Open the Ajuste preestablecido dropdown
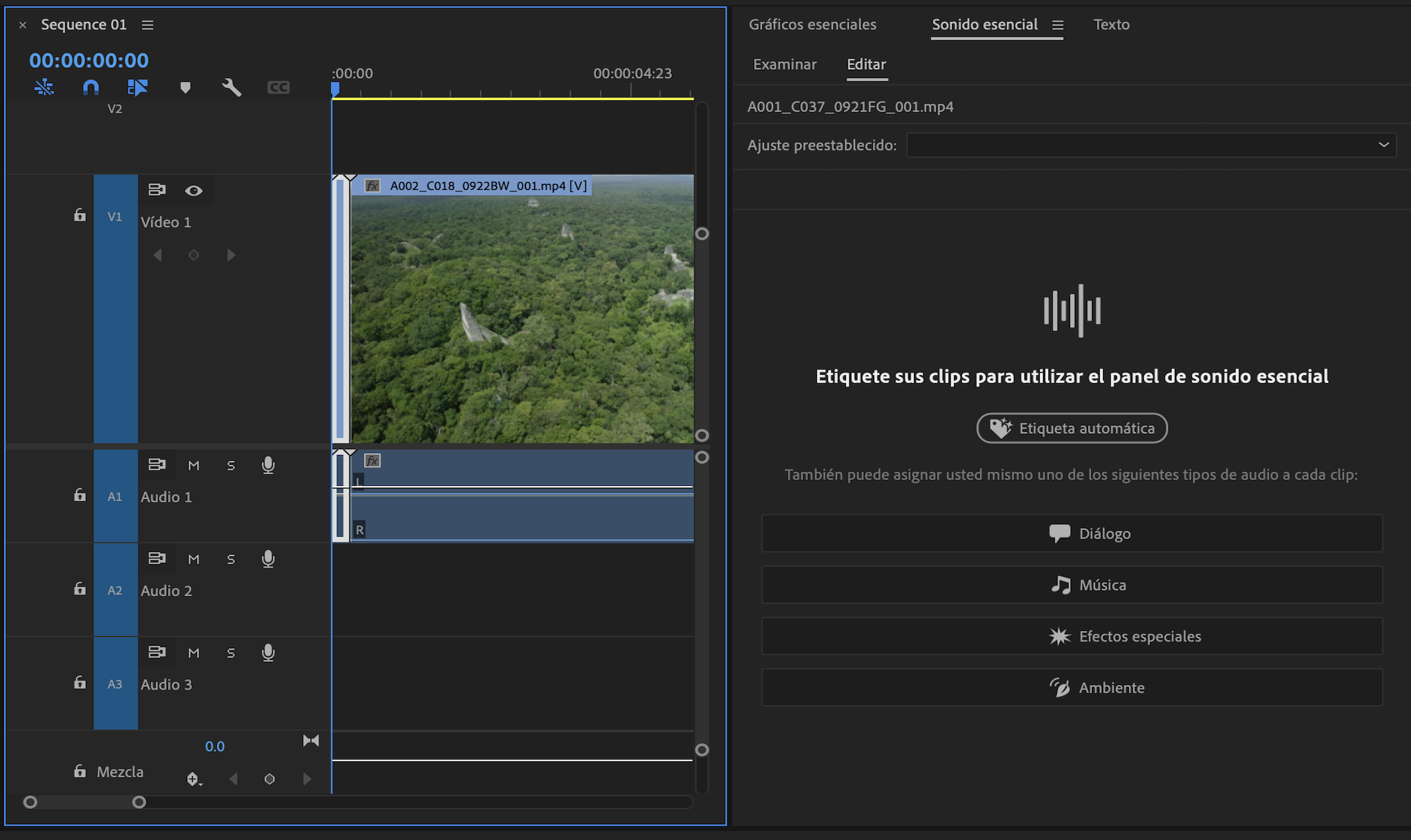Image resolution: width=1411 pixels, height=840 pixels. (1151, 145)
